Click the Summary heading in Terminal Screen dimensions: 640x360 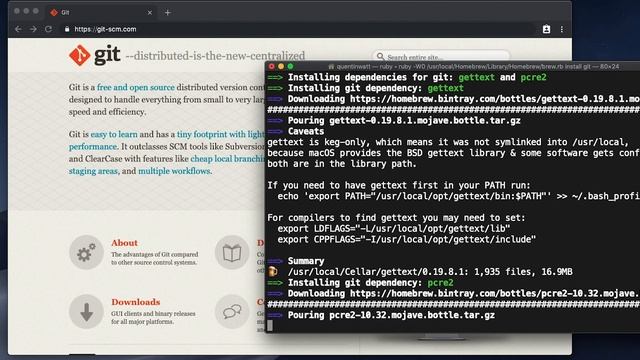[306, 261]
